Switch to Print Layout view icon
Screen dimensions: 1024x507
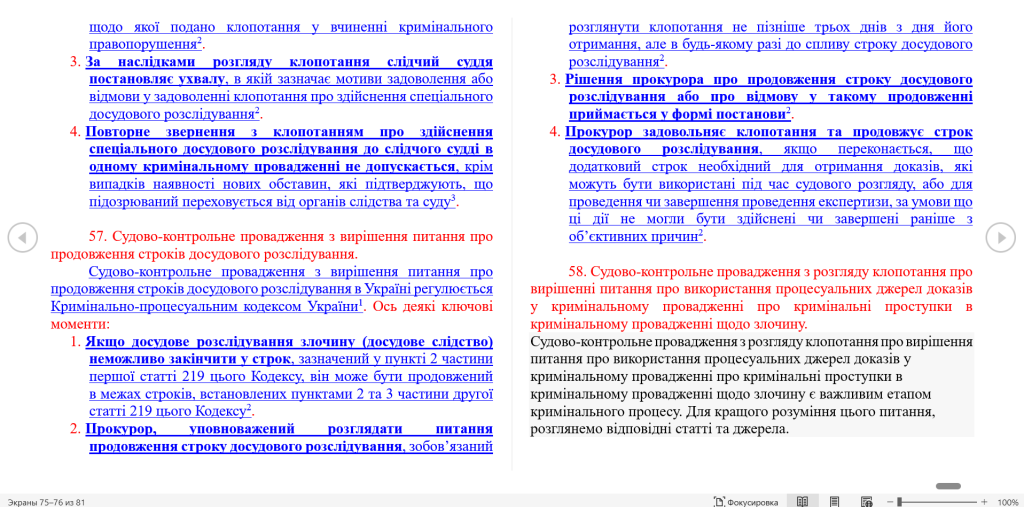point(835,501)
